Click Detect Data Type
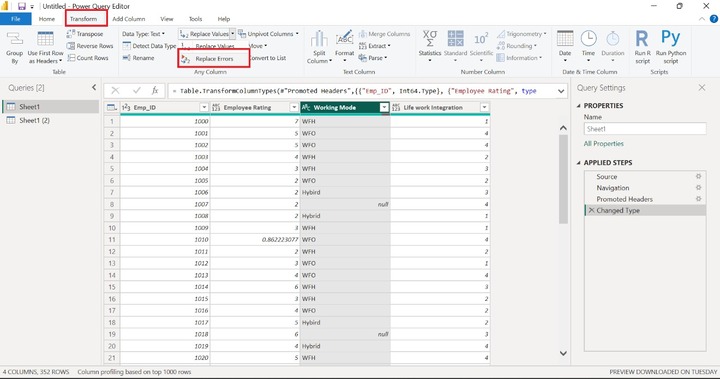The image size is (720, 379). pos(149,46)
